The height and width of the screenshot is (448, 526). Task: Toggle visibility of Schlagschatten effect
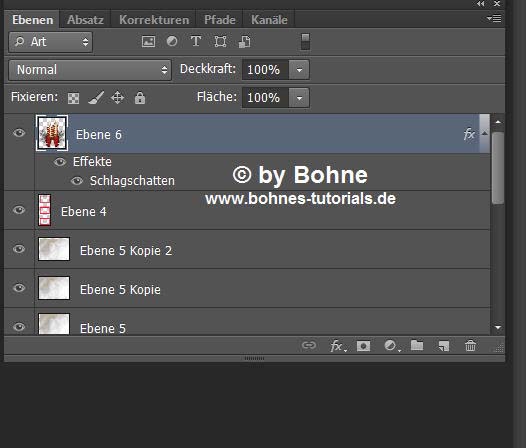[x=77, y=181]
